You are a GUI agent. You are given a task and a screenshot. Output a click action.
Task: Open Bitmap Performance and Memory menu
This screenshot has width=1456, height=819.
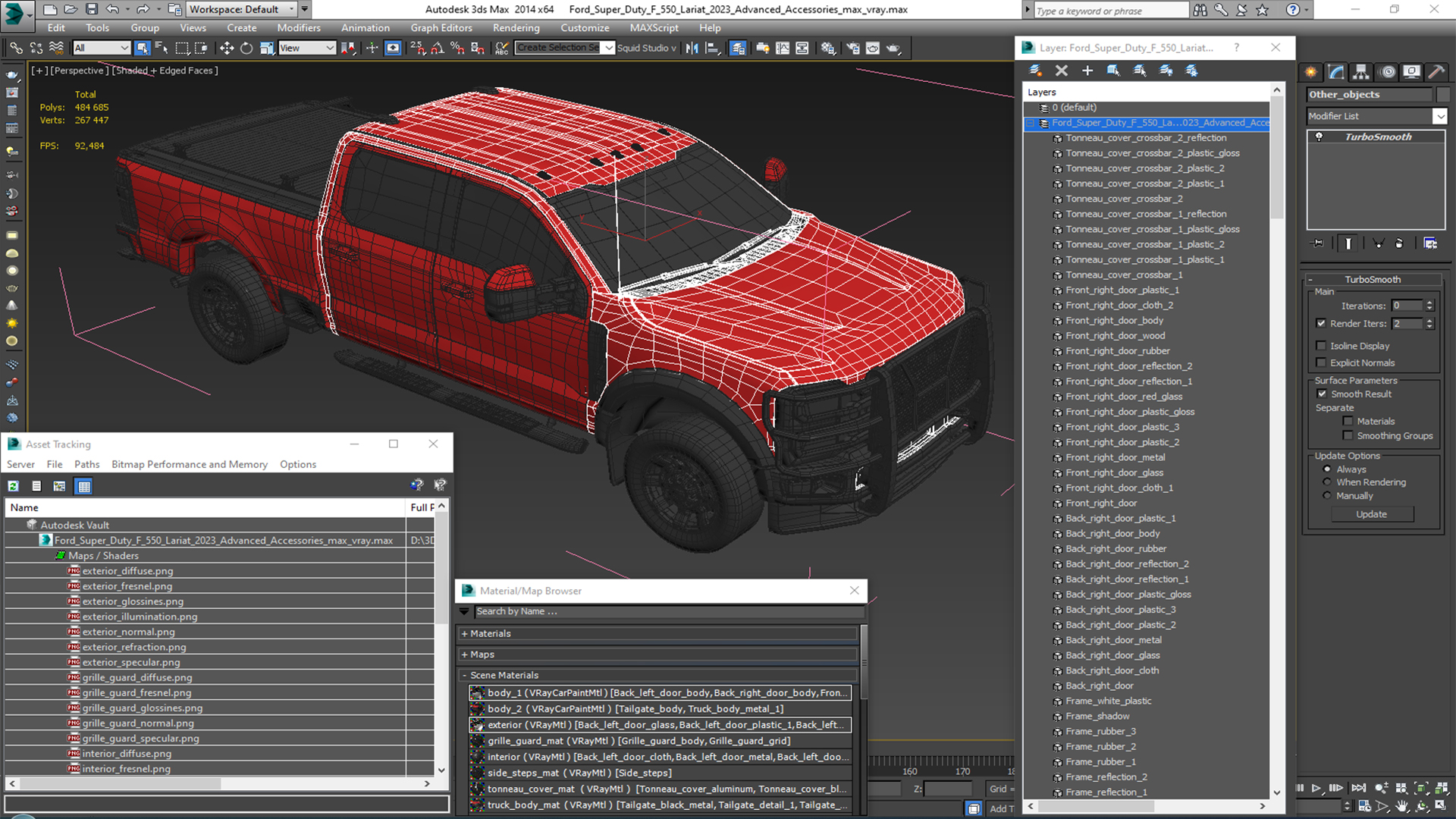tap(190, 464)
